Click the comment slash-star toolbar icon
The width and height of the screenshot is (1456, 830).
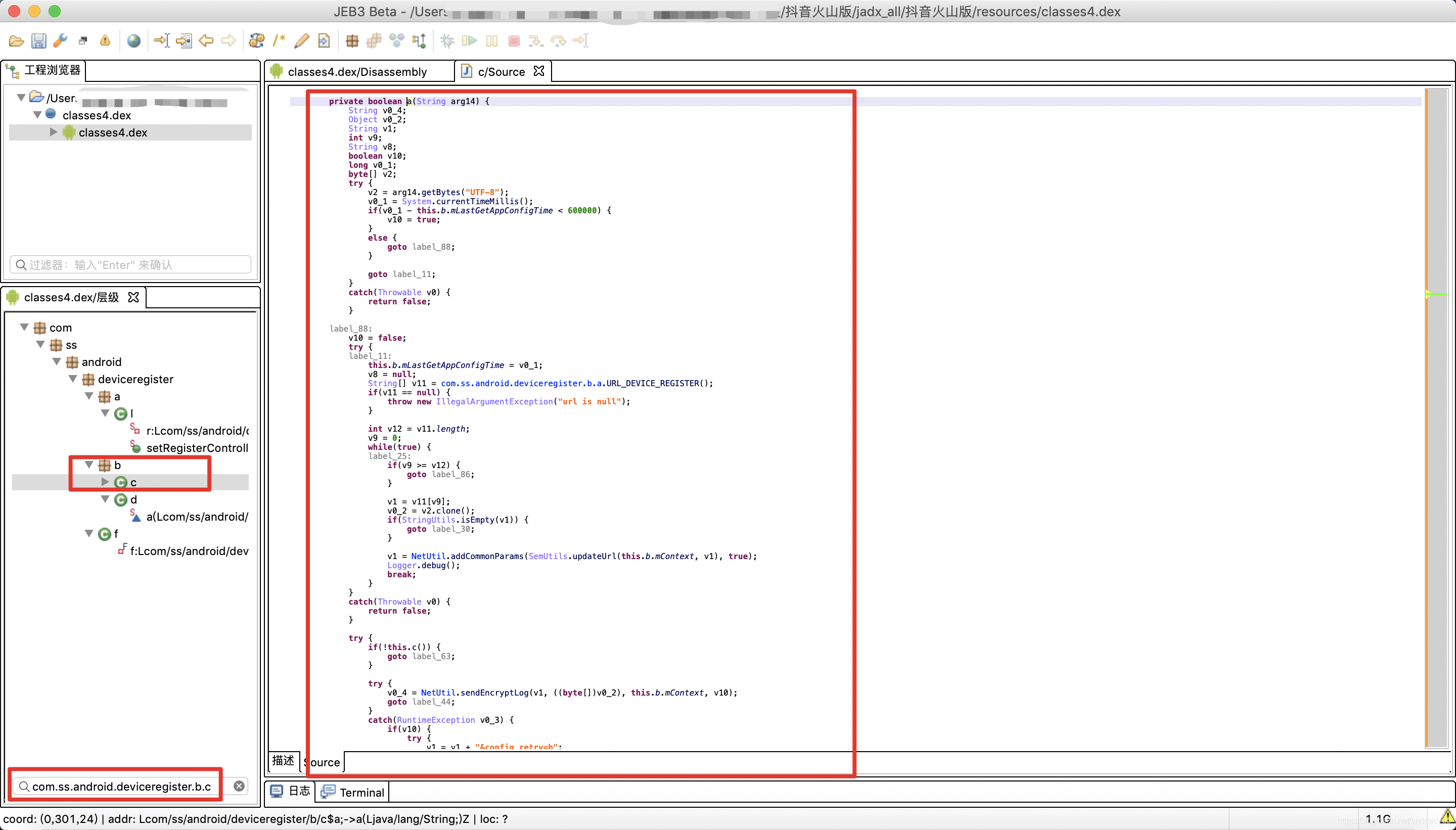click(279, 41)
